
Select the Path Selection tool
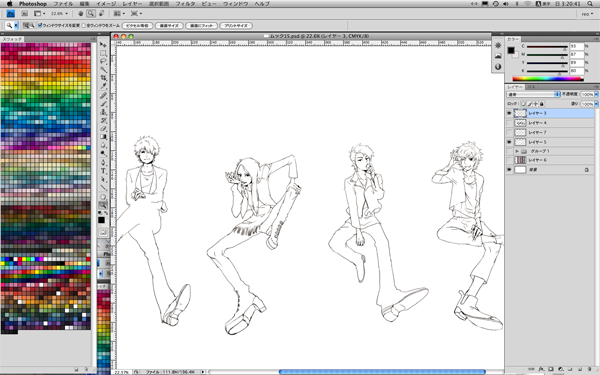[x=103, y=179]
